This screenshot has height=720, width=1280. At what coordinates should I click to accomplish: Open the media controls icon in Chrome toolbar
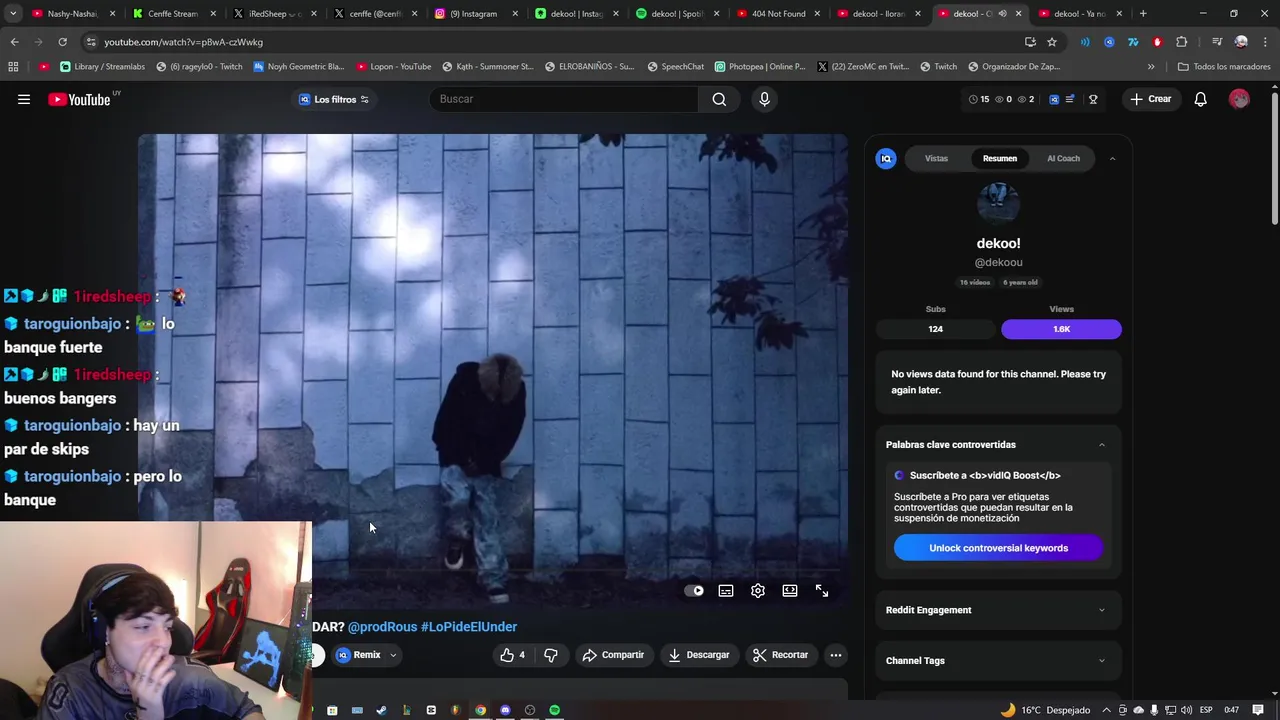tap(1217, 42)
